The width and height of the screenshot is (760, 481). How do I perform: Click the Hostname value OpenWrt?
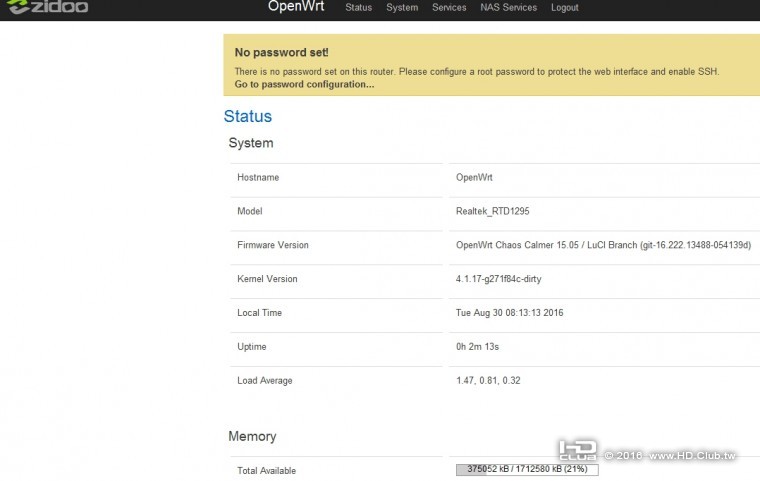pos(474,178)
